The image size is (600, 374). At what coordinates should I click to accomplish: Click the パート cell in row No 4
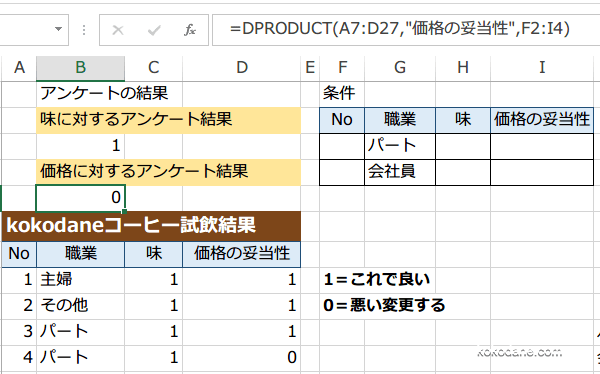[x=80, y=358]
